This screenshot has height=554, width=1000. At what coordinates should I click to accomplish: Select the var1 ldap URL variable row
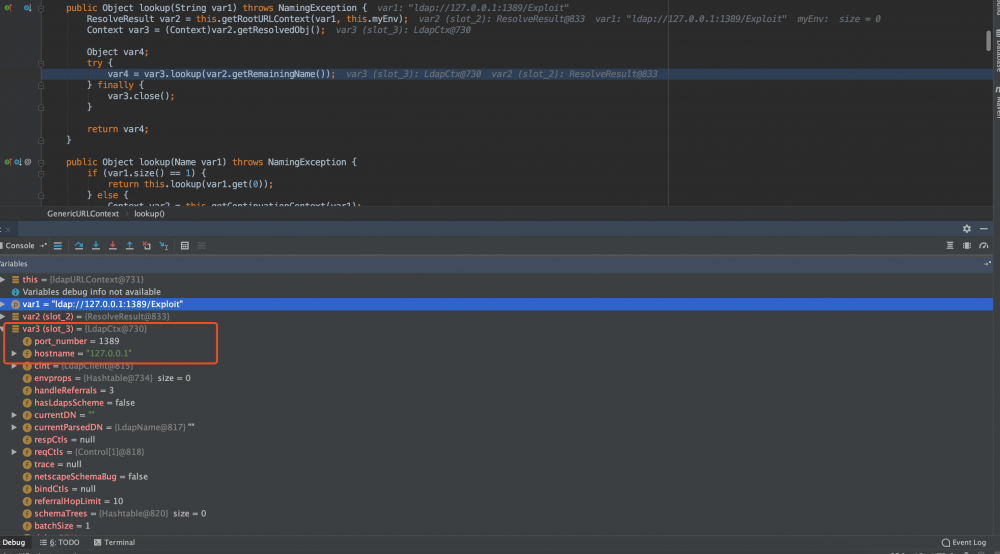[496, 304]
